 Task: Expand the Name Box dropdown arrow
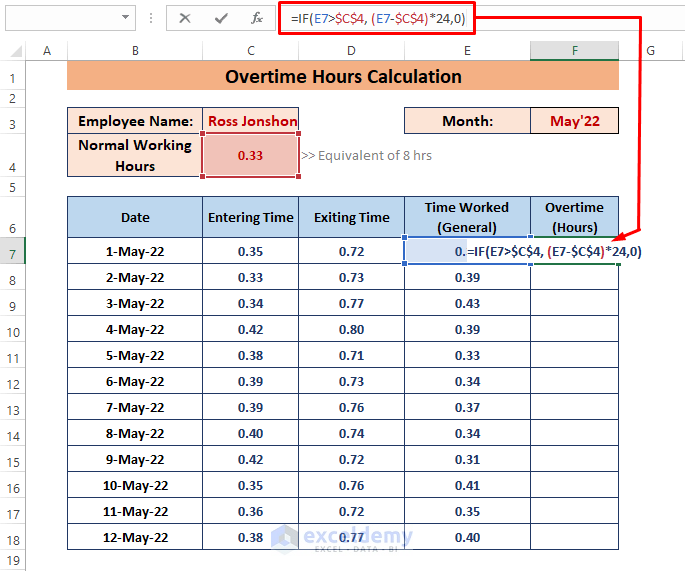(x=125, y=17)
